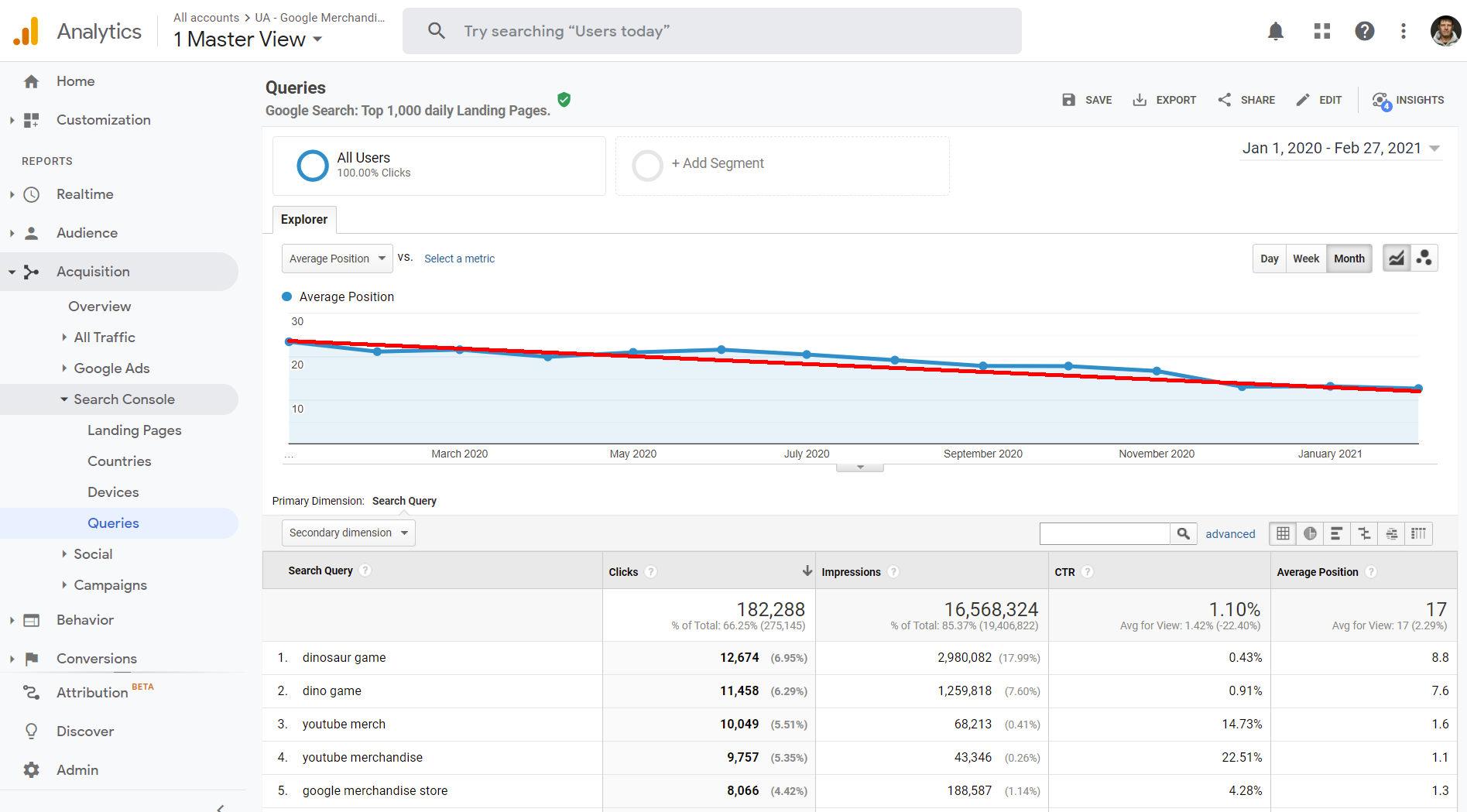Select the Month granularity toggle

point(1349,259)
